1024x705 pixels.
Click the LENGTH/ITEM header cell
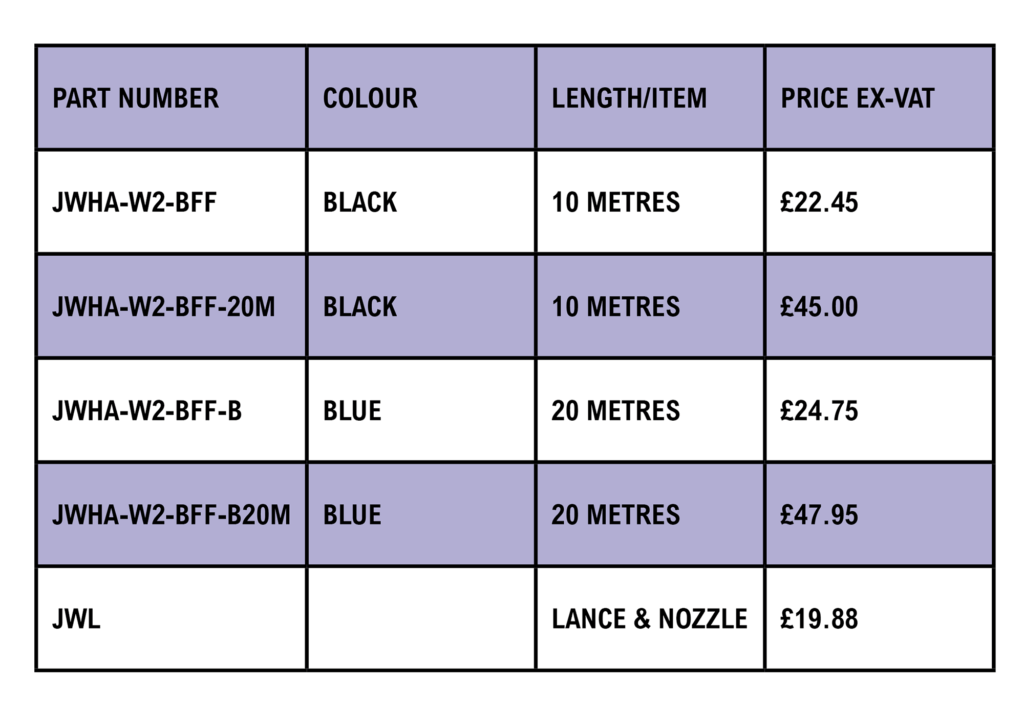click(629, 98)
